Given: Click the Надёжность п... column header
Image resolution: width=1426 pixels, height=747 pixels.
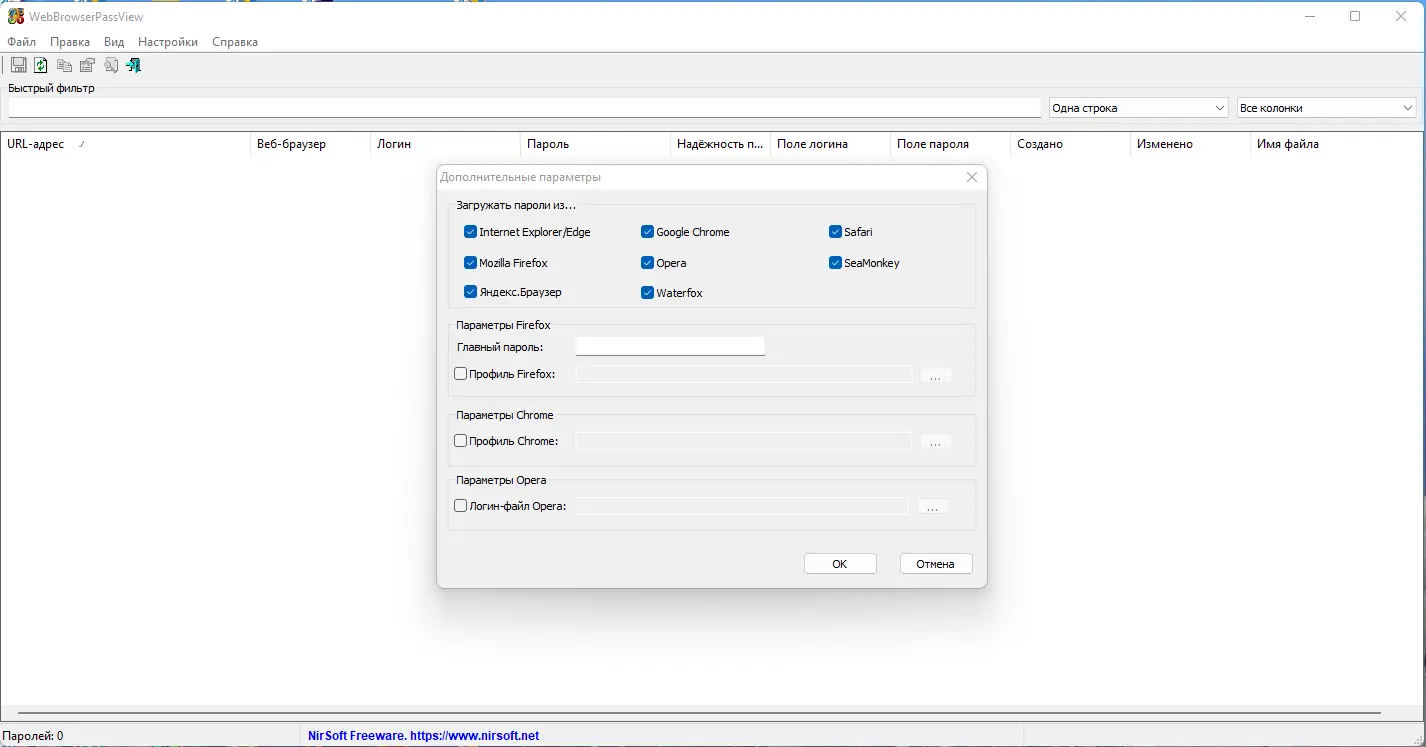Looking at the screenshot, I should coord(720,144).
